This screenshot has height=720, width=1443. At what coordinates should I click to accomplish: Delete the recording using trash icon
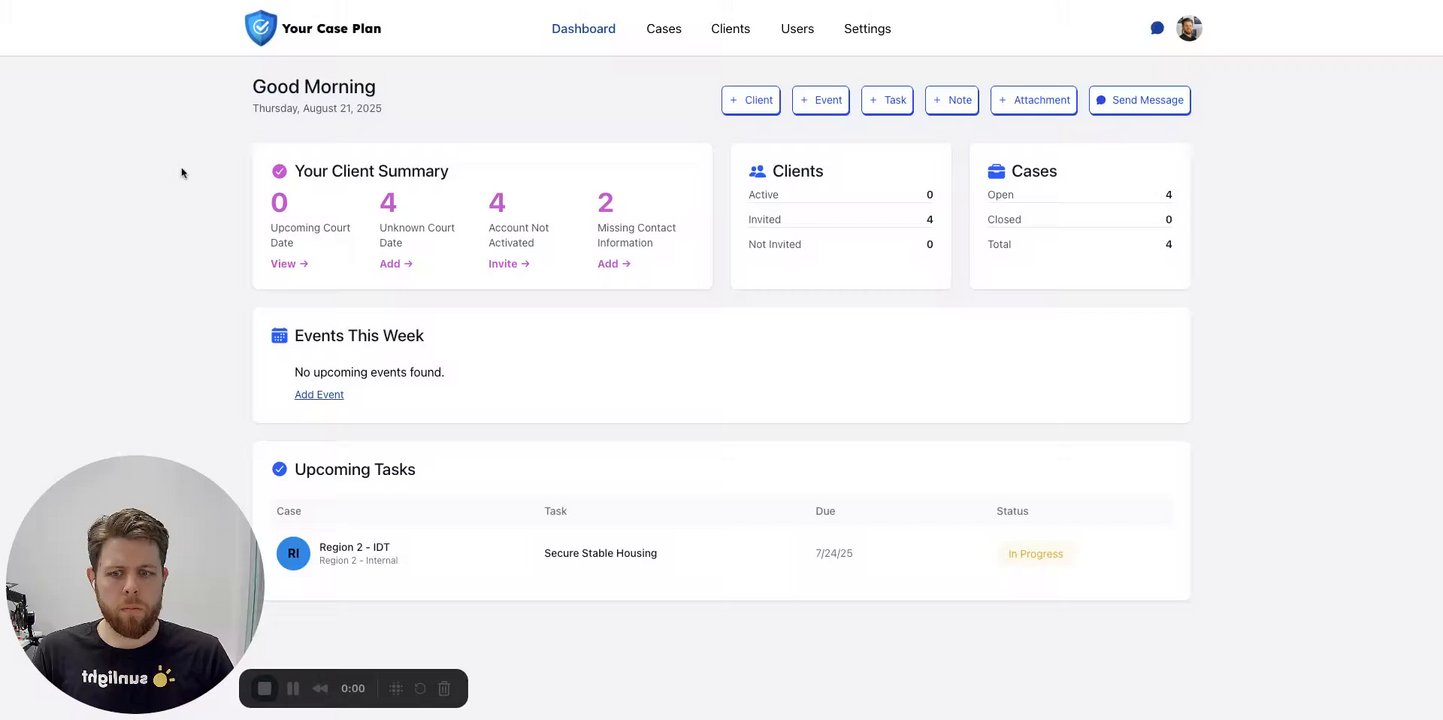[x=445, y=689]
